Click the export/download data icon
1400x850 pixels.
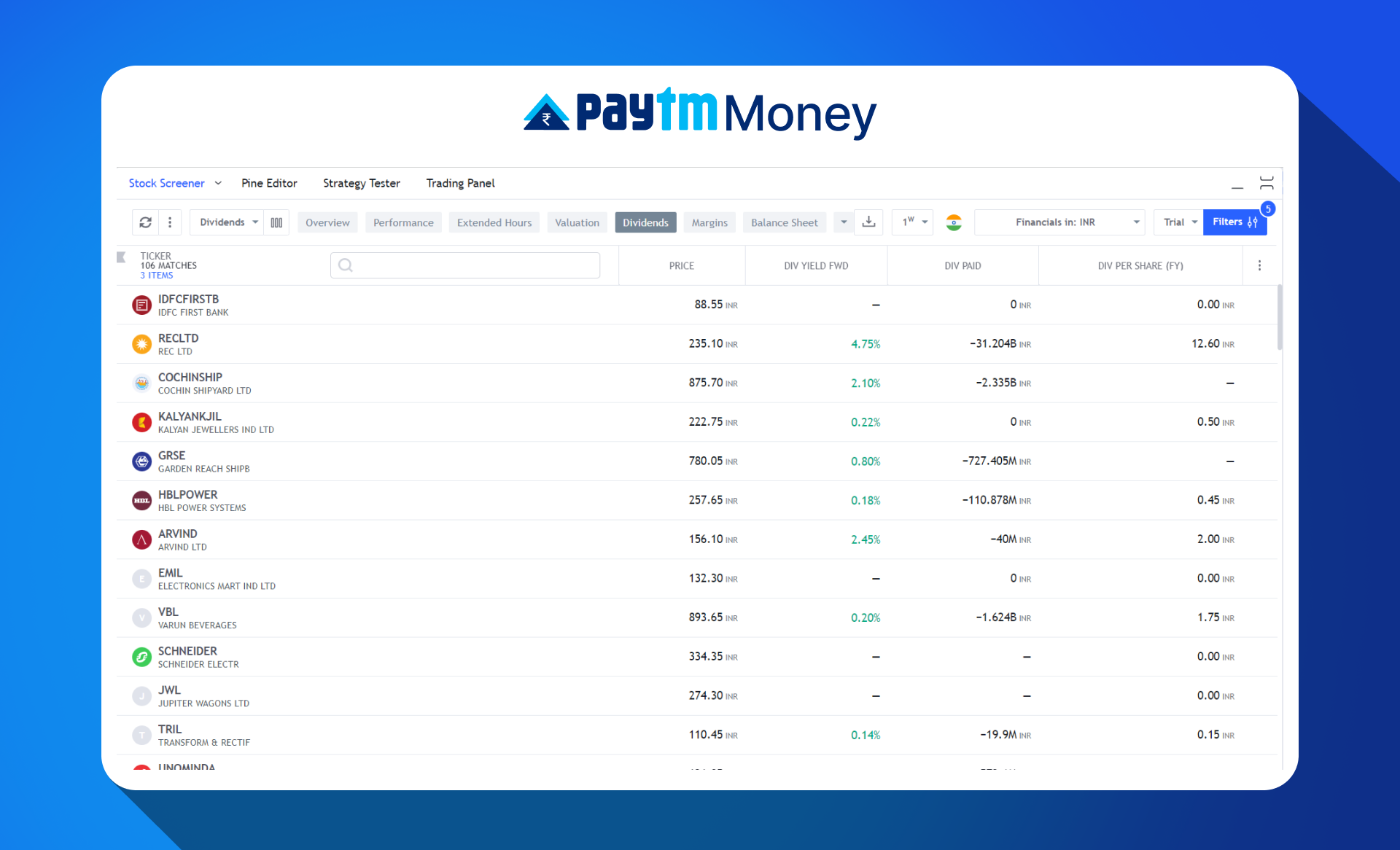click(868, 222)
